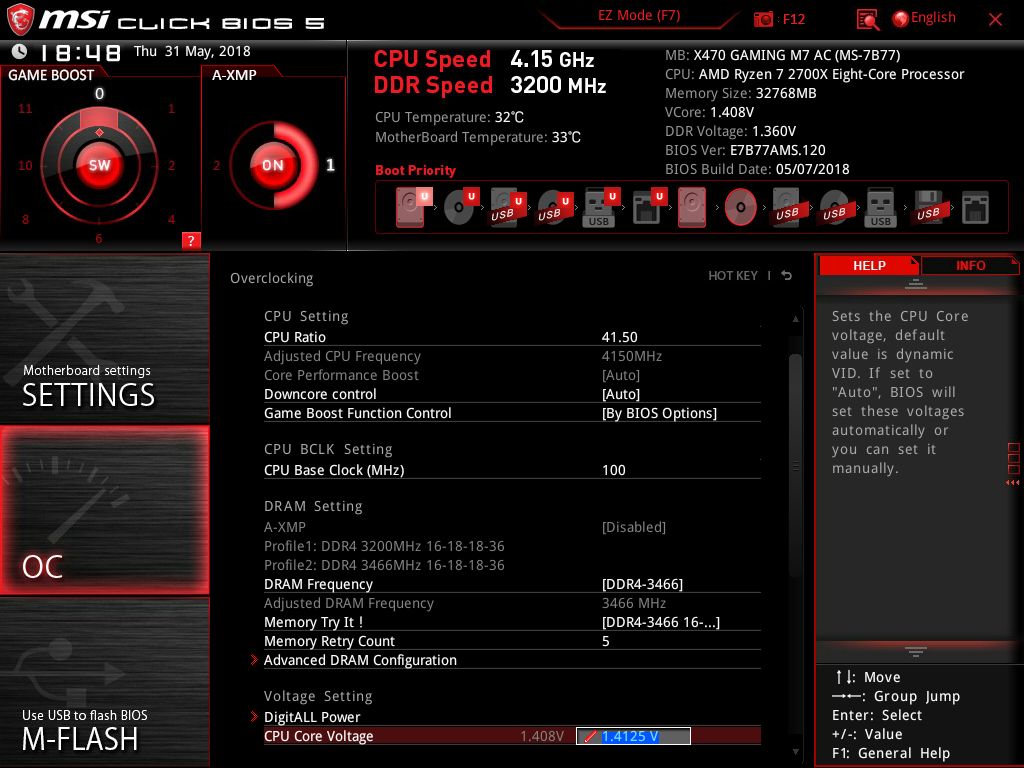Toggle Game Boost SW knob
This screenshot has height=768, width=1024.
(x=99, y=165)
